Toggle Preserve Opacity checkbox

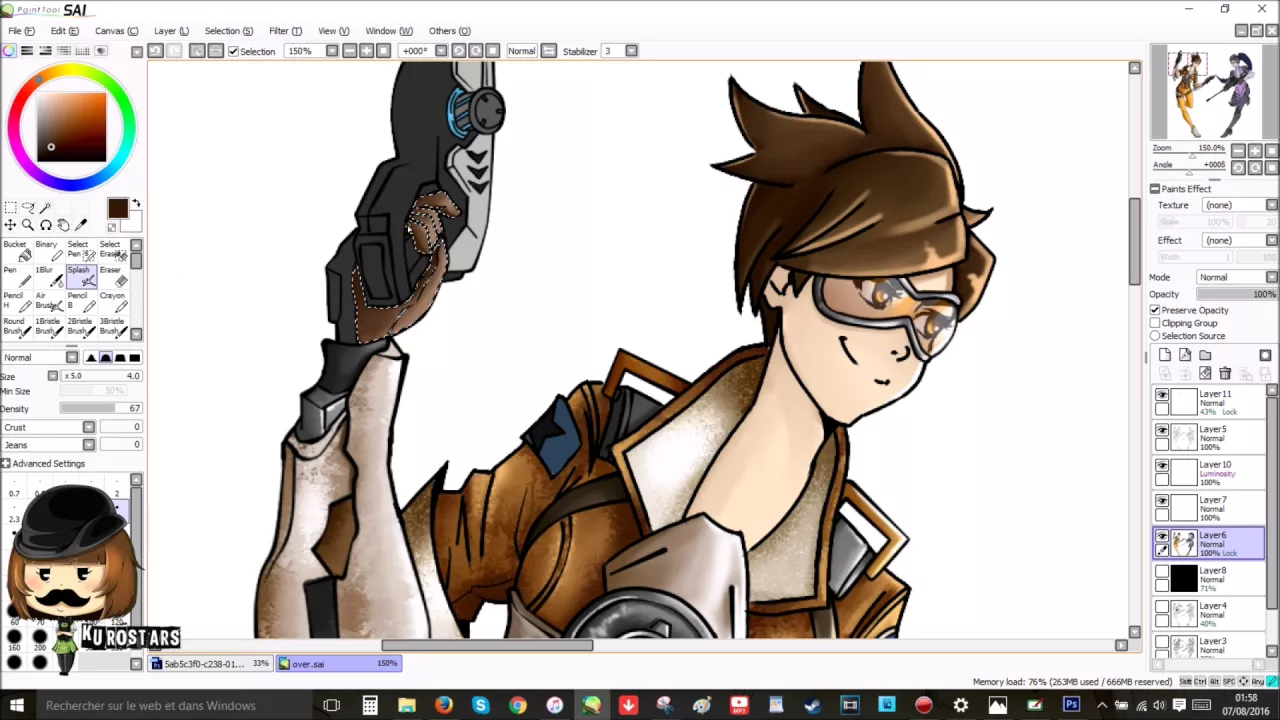1155,310
